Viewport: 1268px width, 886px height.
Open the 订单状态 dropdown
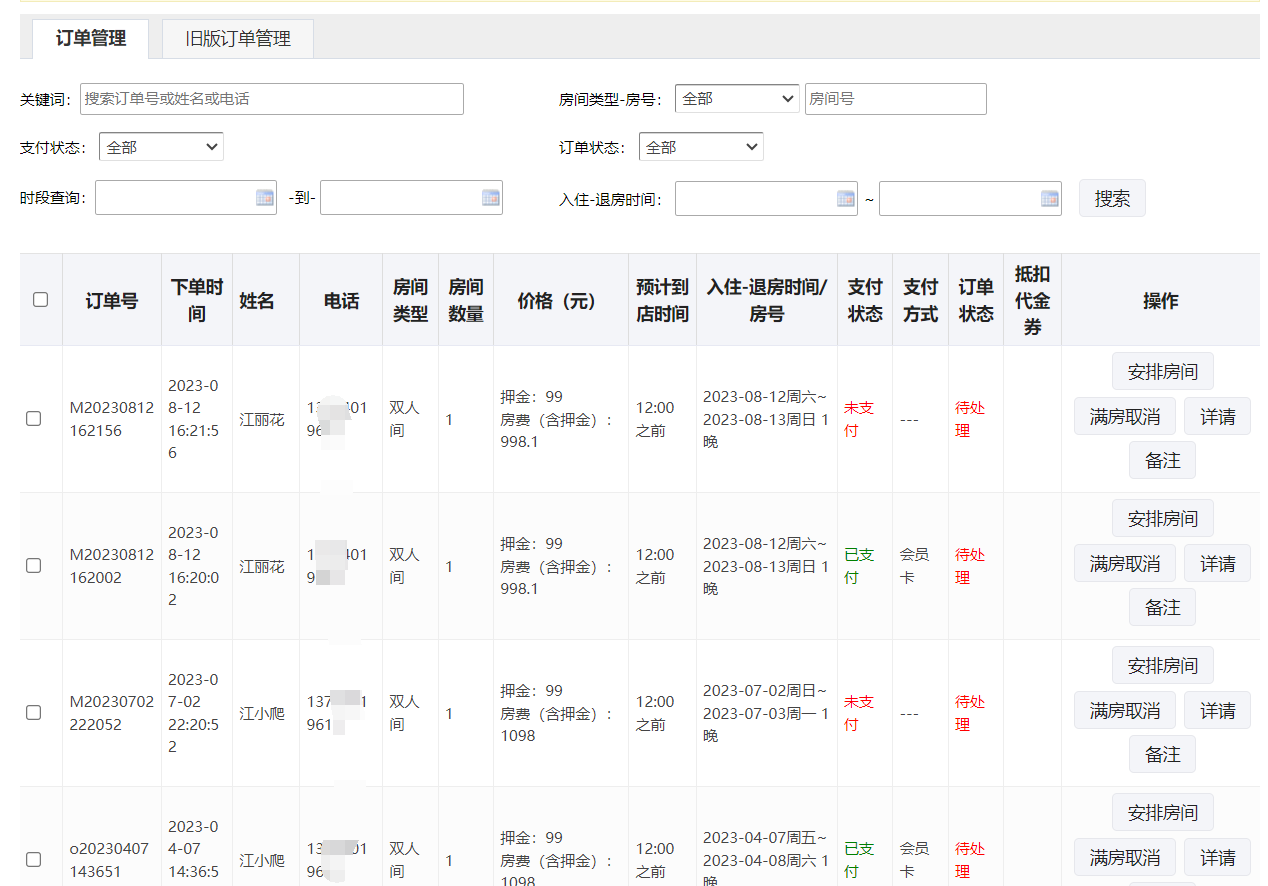pos(701,147)
